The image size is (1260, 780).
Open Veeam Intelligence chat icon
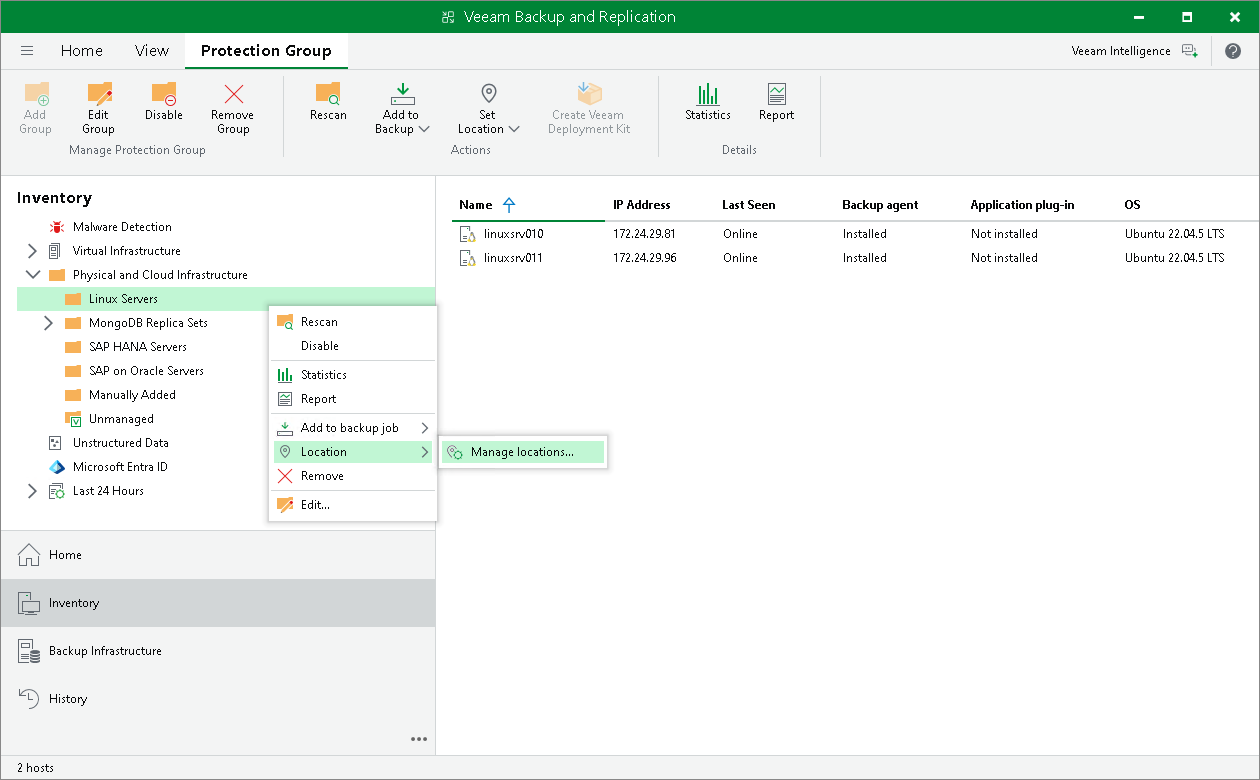pos(1189,51)
